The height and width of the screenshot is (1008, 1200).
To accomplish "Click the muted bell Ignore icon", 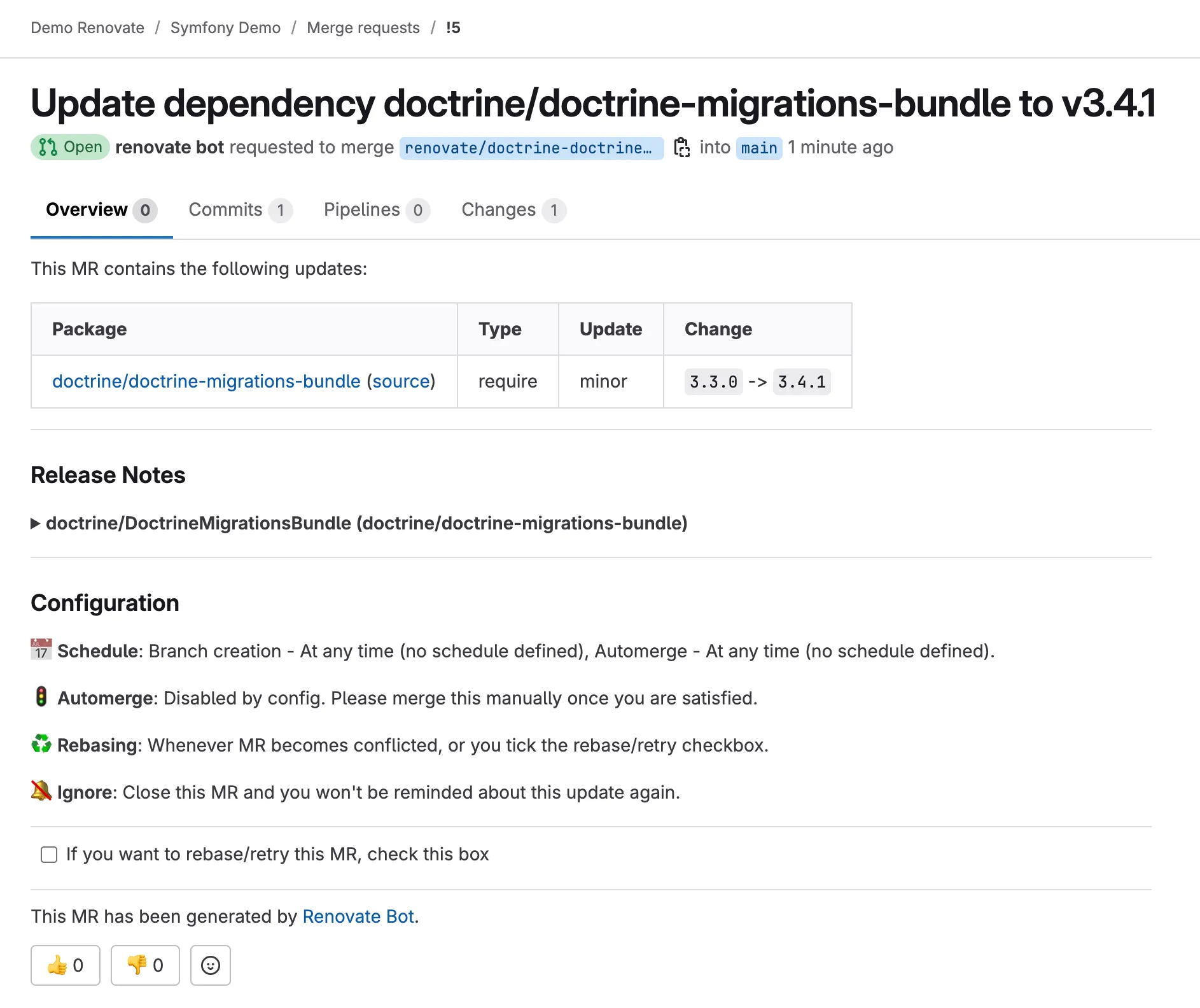I will coord(41,792).
